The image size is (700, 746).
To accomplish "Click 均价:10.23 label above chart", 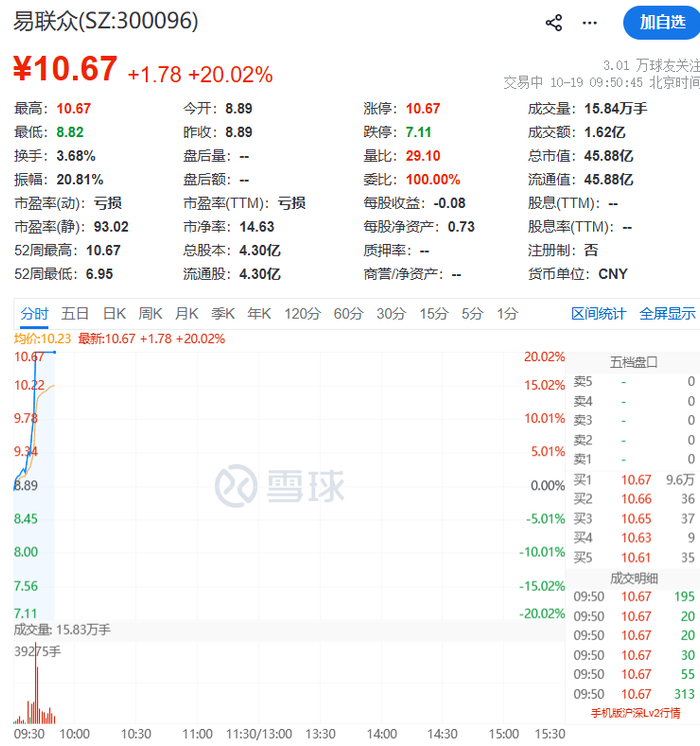I will tap(42, 339).
